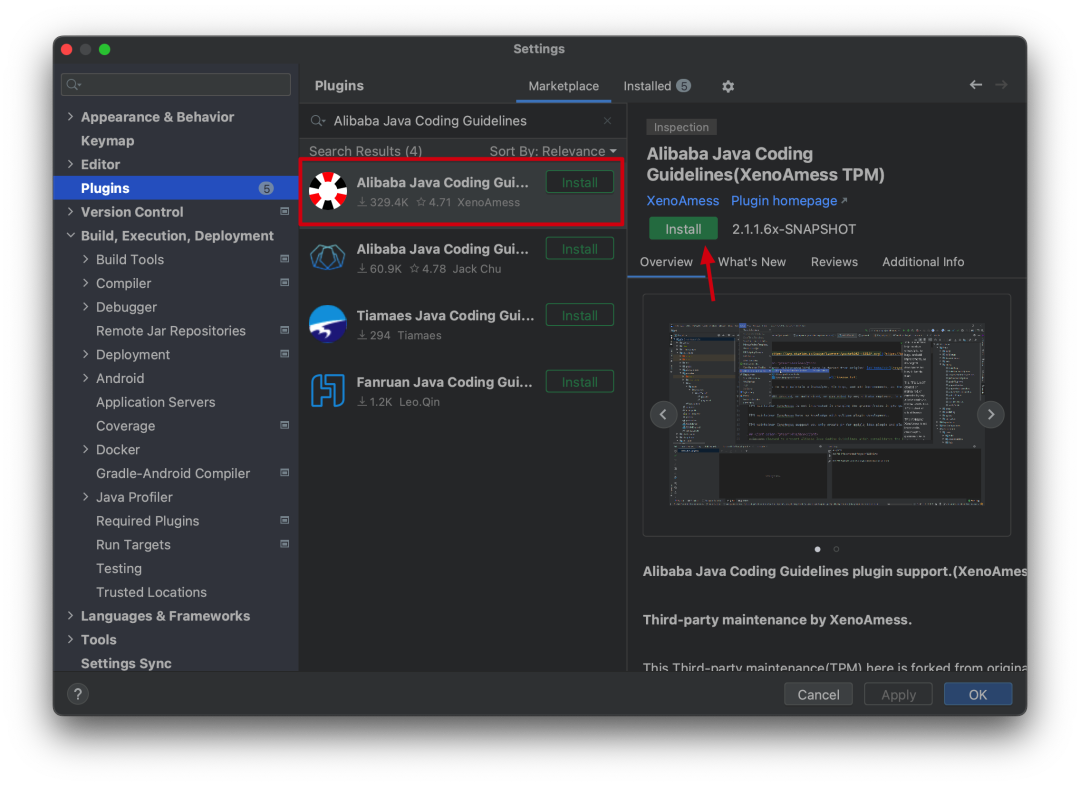Viewport: 1080px width, 786px height.
Task: Click the Version Control project-level icon
Action: (x=284, y=211)
